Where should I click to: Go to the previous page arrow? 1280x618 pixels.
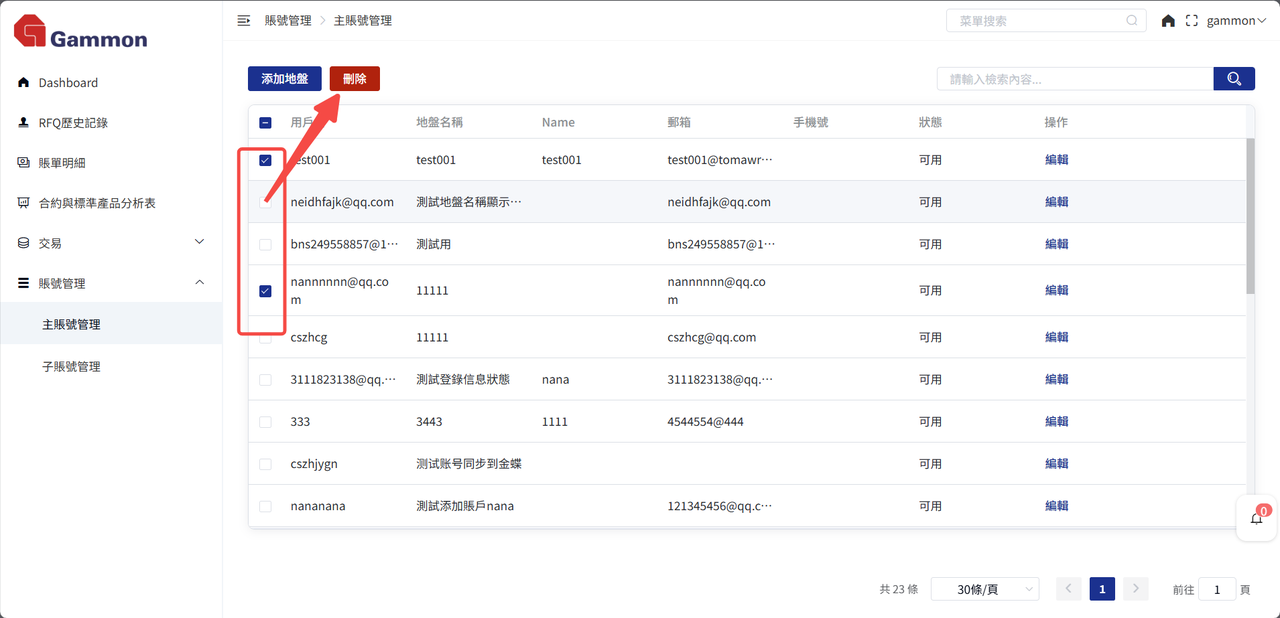1068,589
